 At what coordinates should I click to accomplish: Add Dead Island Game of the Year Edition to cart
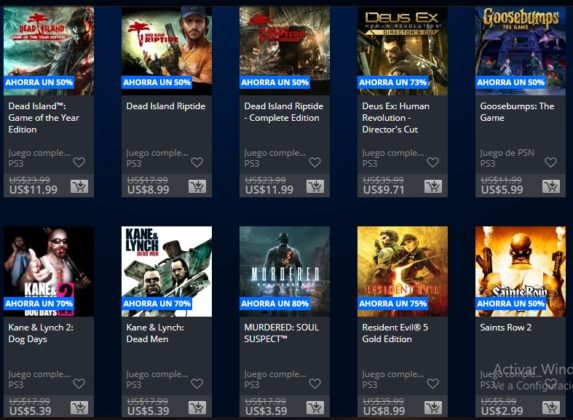coord(79,186)
